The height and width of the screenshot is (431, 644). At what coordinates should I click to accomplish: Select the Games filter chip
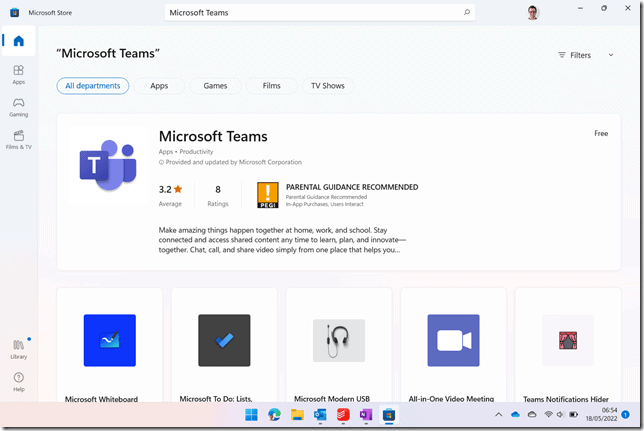[x=215, y=86]
